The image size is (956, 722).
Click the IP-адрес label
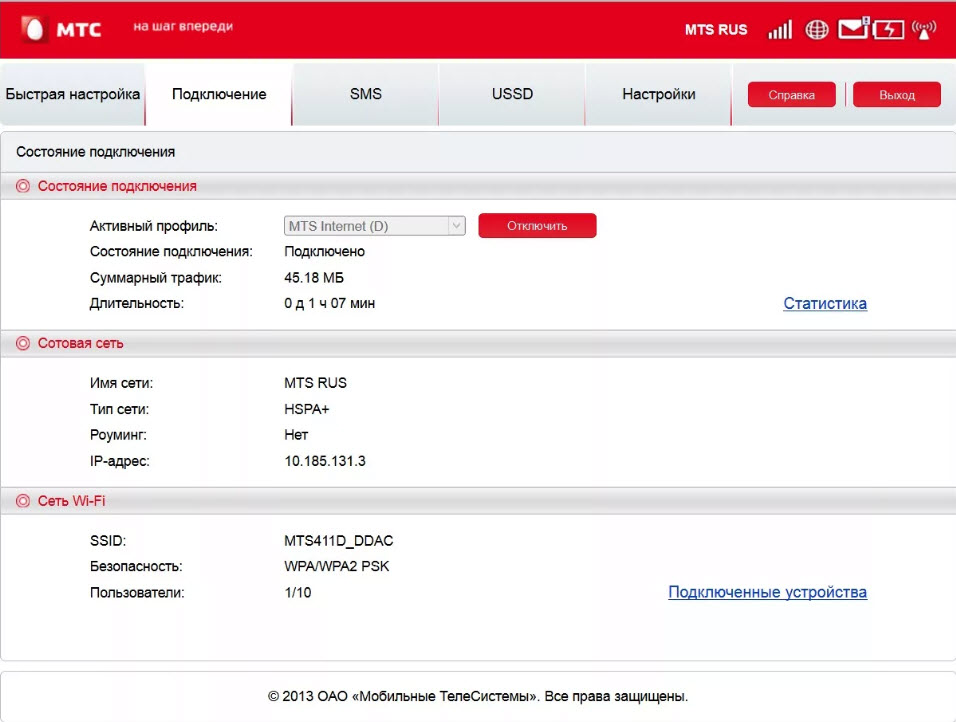coord(120,461)
